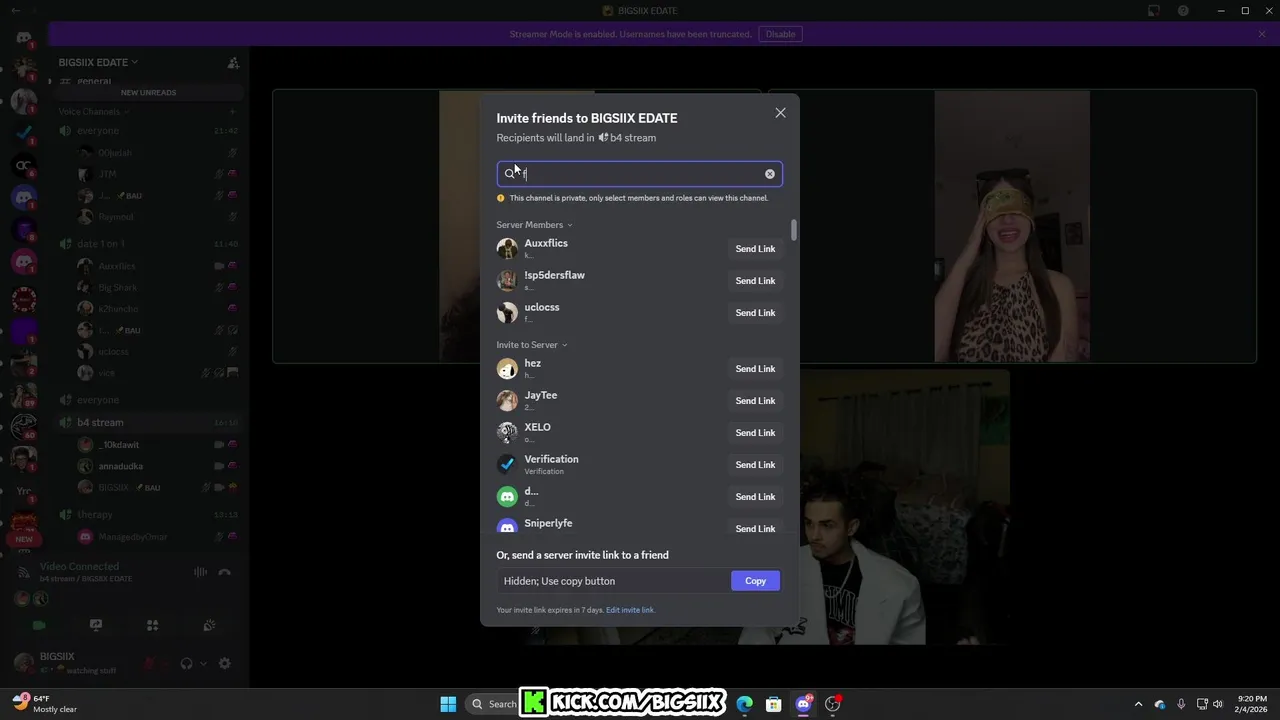Open Microsoft Store from taskbar
This screenshot has height=720, width=1280.
tap(774, 704)
